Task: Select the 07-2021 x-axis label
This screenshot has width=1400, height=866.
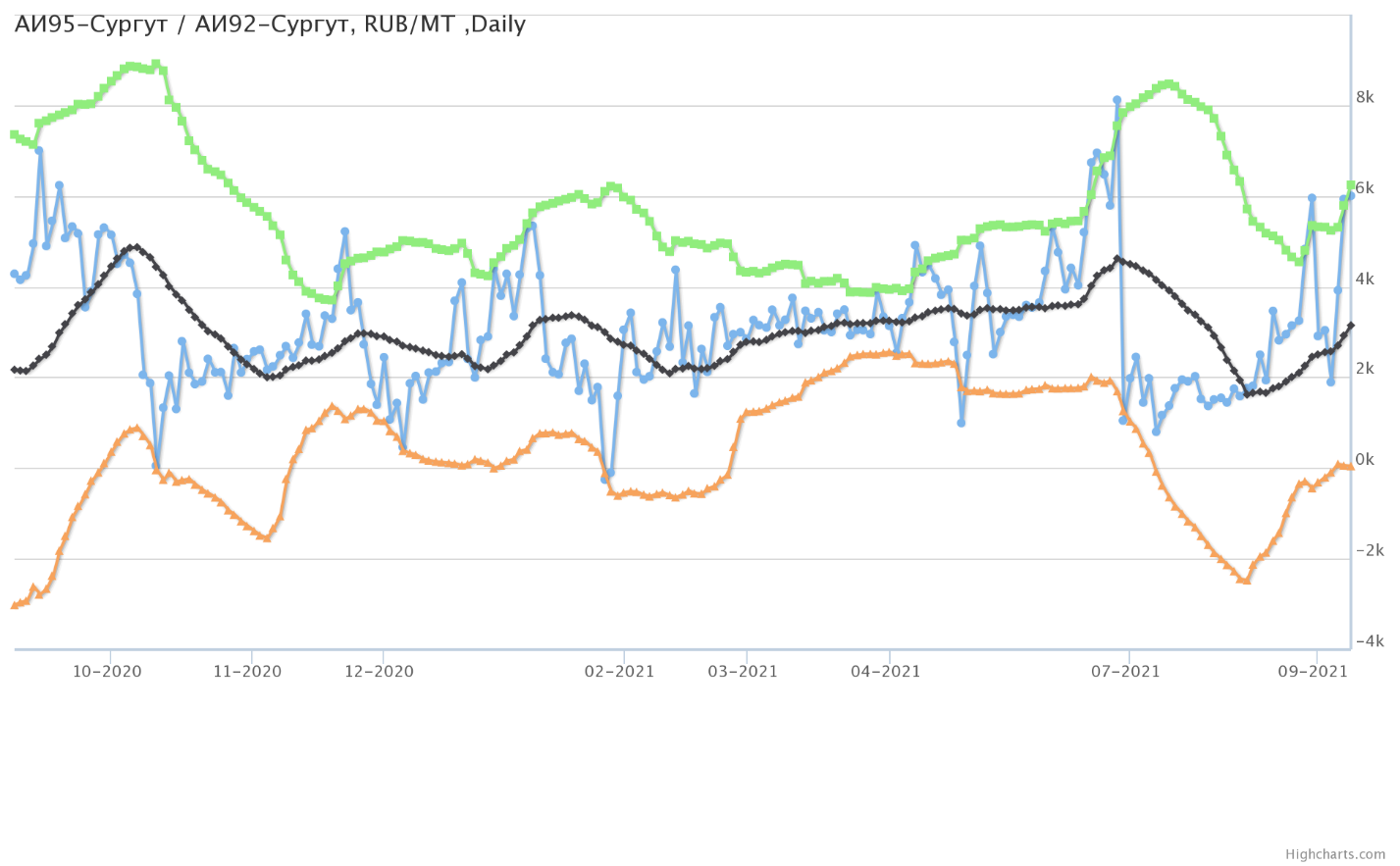Action: coord(1125,672)
